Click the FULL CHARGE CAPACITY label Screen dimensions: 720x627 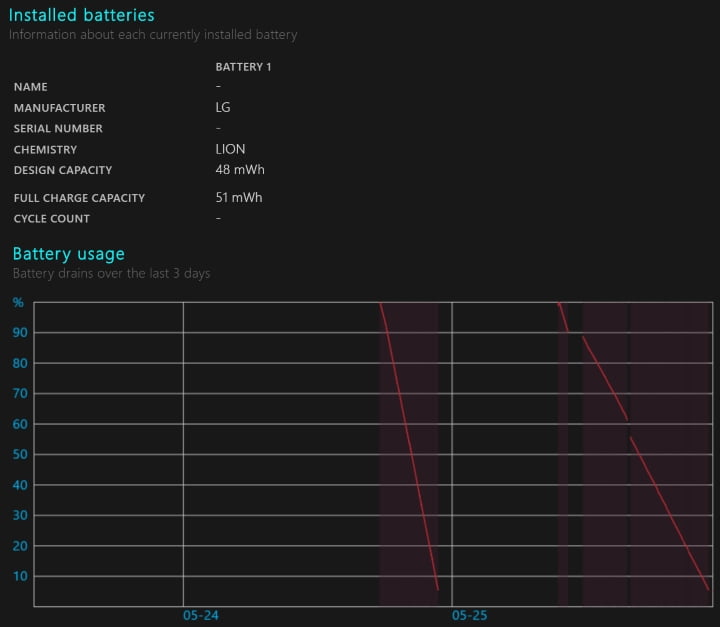point(79,198)
